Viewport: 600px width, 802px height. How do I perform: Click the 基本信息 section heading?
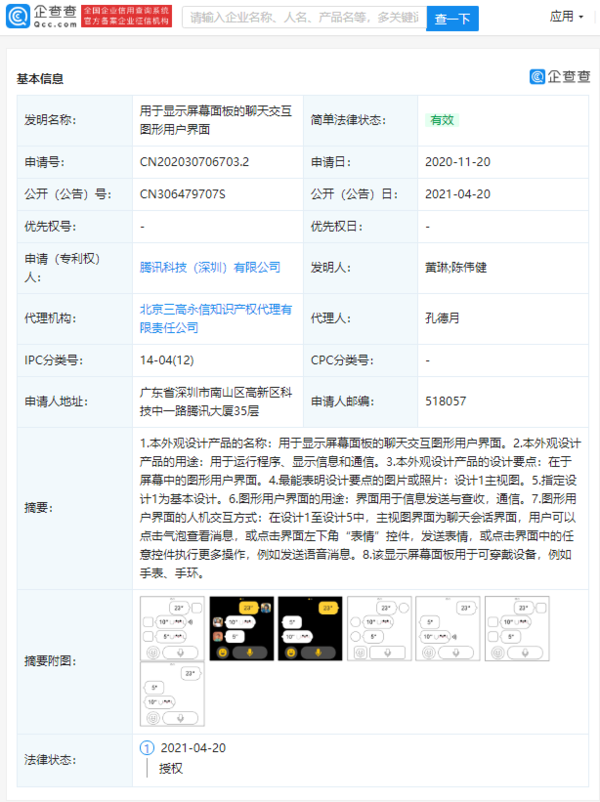coord(40,79)
